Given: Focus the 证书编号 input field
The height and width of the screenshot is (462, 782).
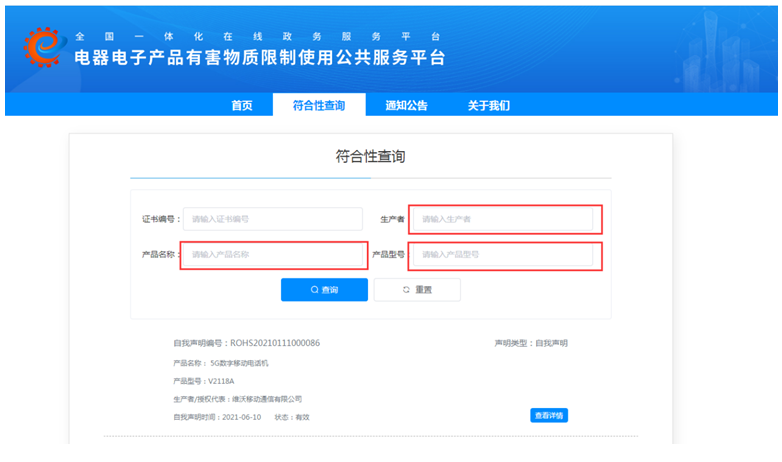Looking at the screenshot, I should pyautogui.click(x=273, y=219).
